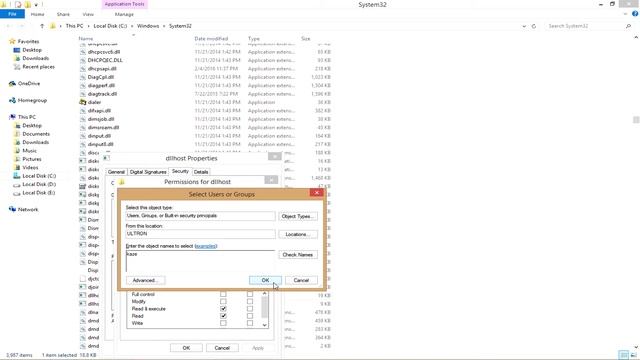
Task: Click the Local Disk (E:) drive icon in sidebar
Action: [17, 193]
